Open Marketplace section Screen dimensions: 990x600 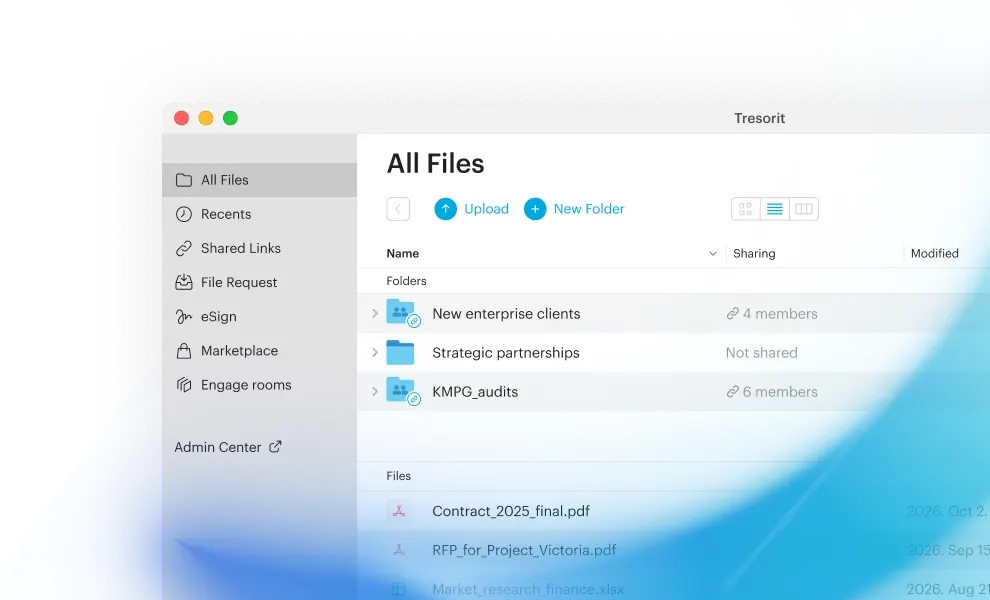(259, 351)
